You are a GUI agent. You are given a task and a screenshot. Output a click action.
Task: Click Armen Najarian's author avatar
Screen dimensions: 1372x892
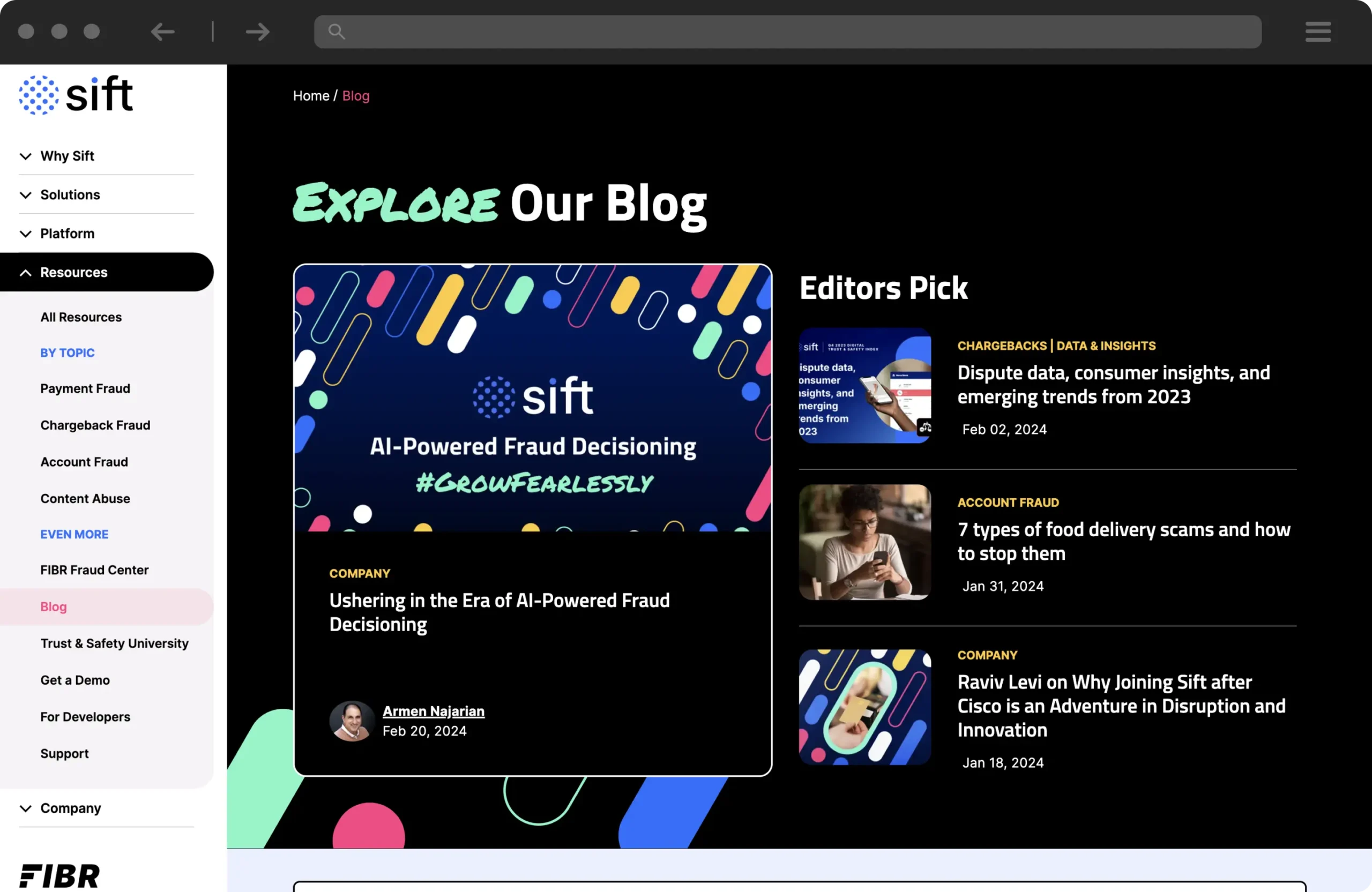(352, 721)
